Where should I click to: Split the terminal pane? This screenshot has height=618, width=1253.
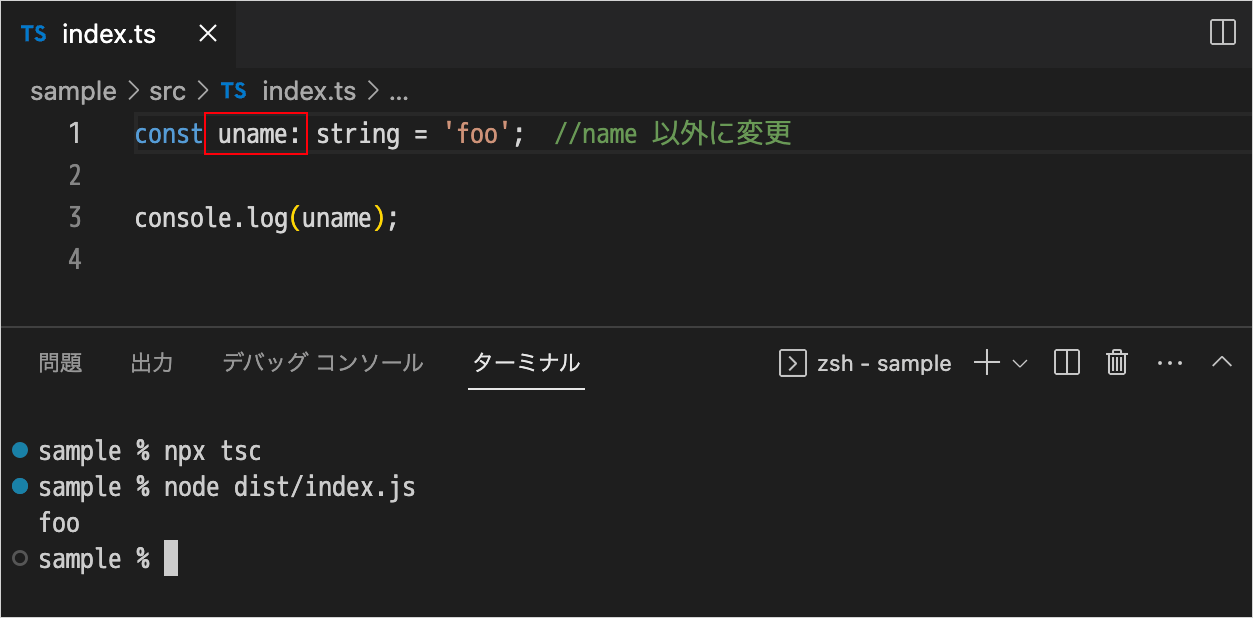(1067, 363)
